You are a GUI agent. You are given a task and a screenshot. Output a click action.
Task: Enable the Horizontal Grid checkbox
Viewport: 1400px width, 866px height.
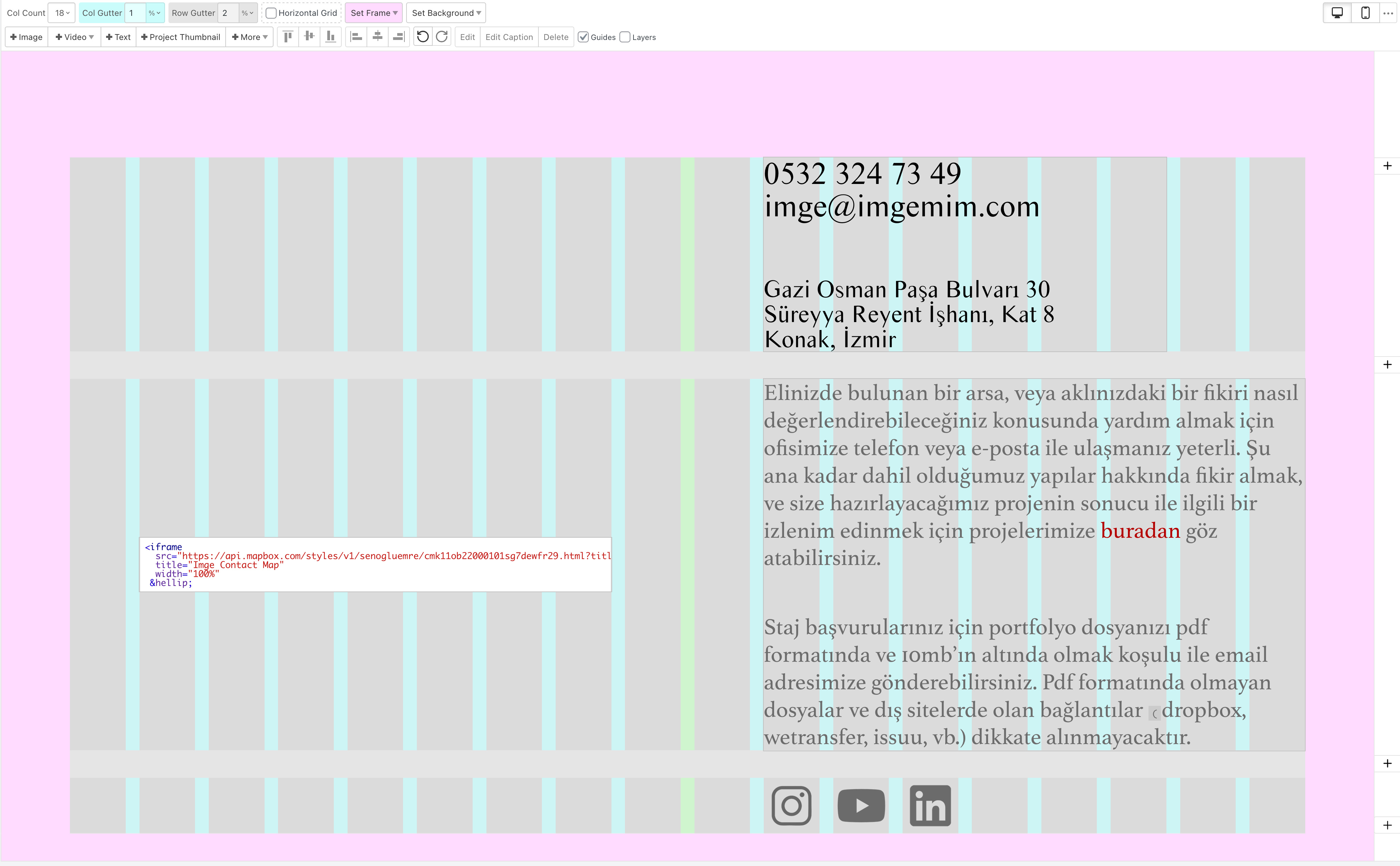[271, 13]
